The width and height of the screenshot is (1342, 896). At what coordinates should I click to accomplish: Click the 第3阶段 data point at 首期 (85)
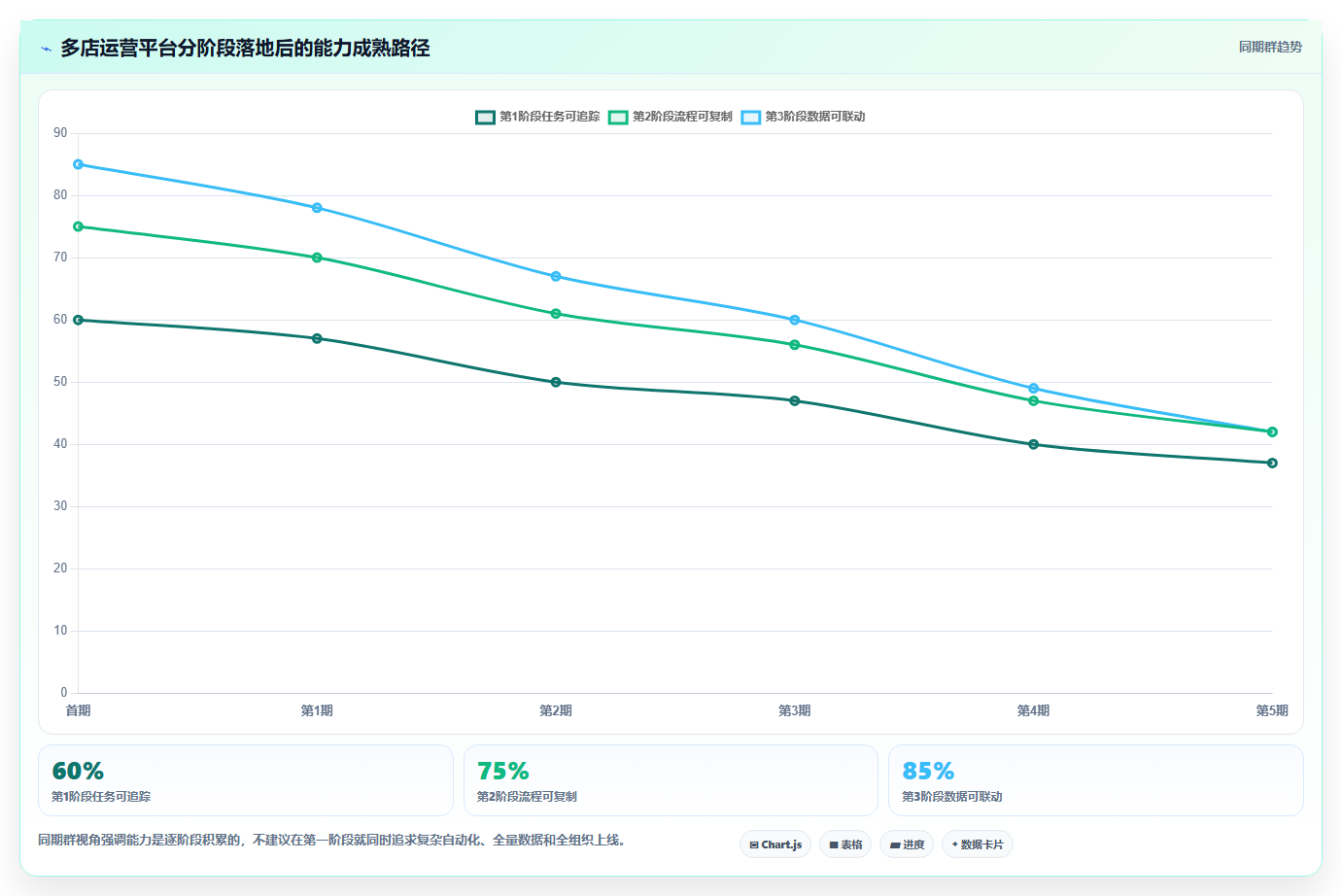(79, 164)
